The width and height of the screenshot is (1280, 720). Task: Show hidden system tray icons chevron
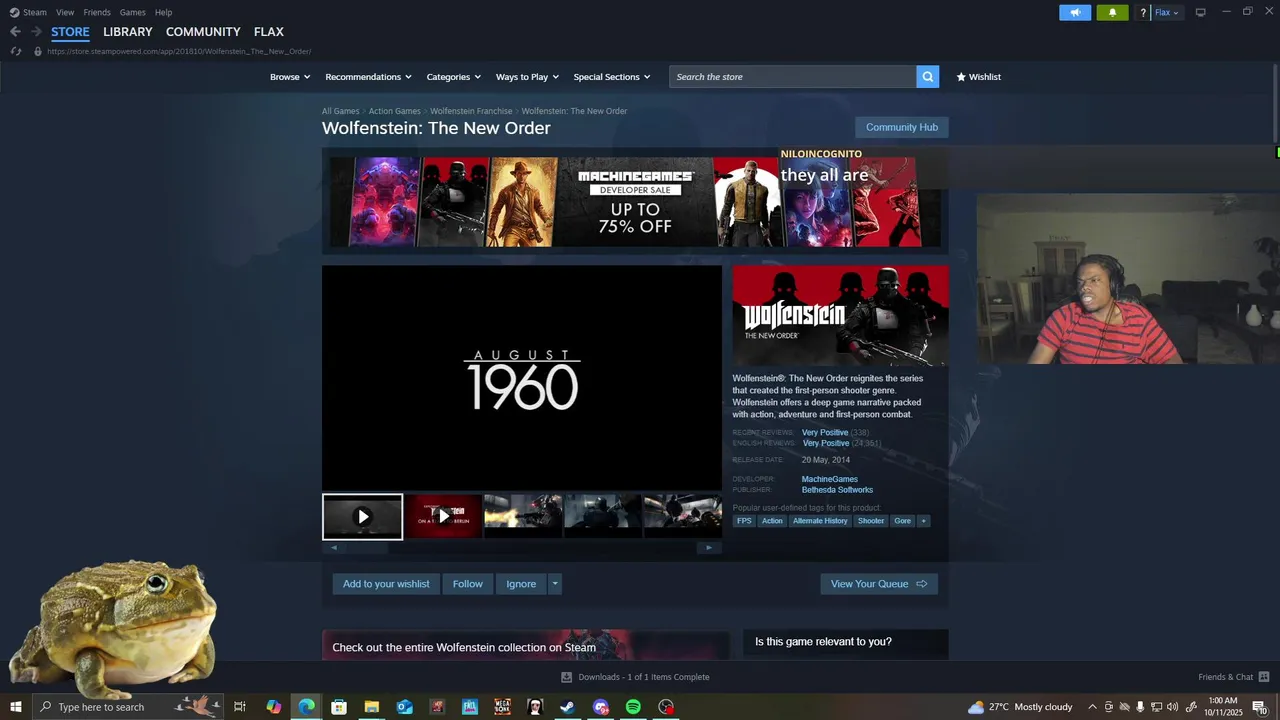point(1092,707)
